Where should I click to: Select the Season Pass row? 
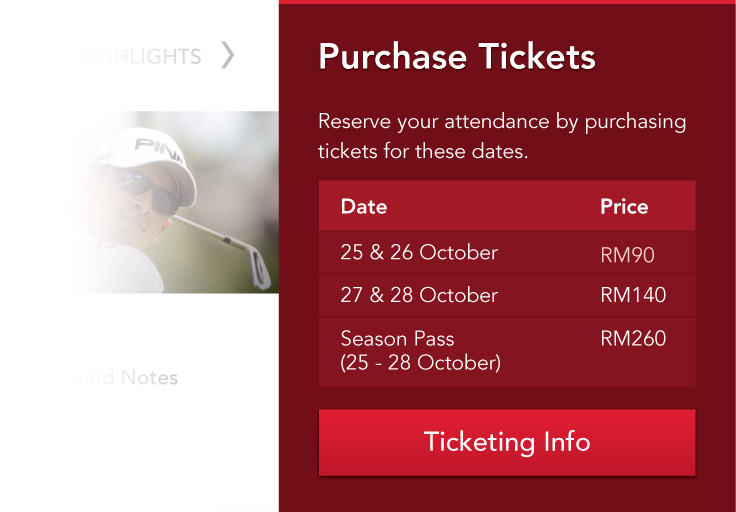tap(507, 352)
